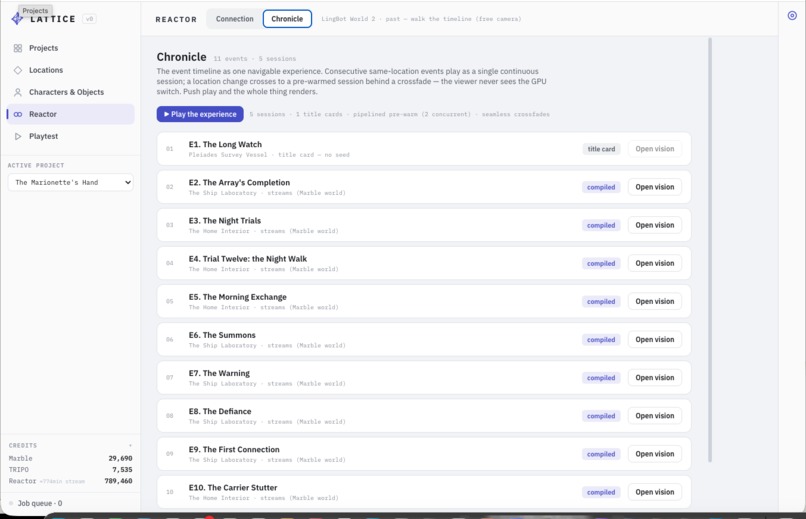This screenshot has height=519, width=806.
Task: Click the Lattice logo icon
Action: pos(17,19)
